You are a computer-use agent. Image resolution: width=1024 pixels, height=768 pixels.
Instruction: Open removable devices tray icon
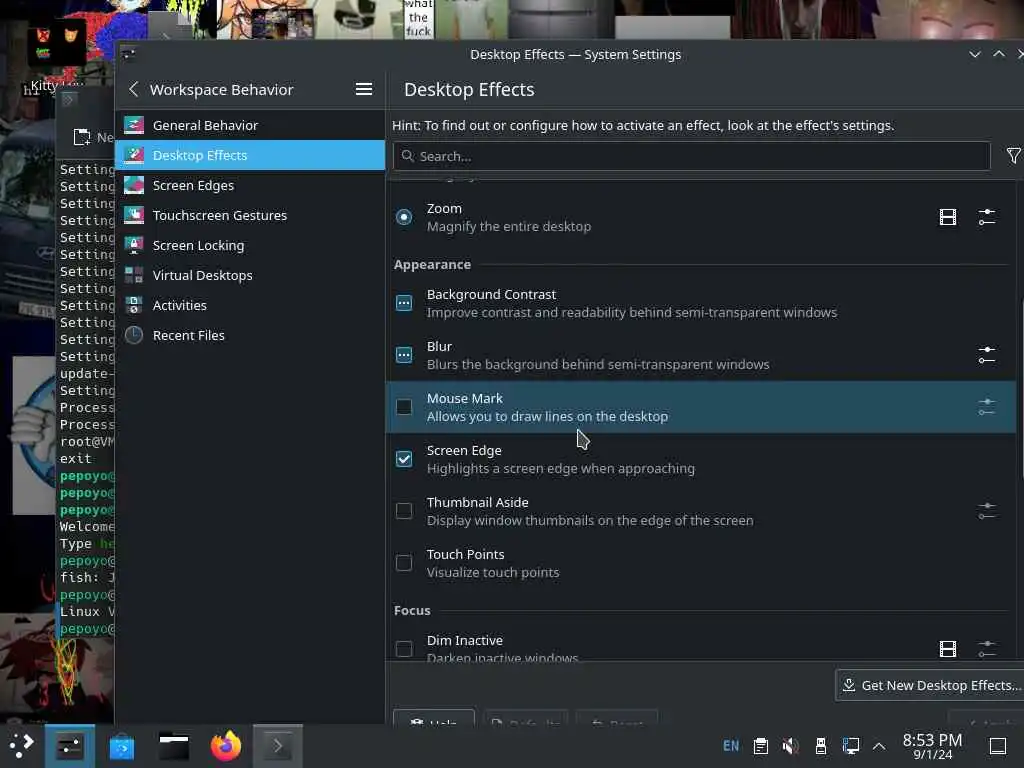tap(821, 746)
